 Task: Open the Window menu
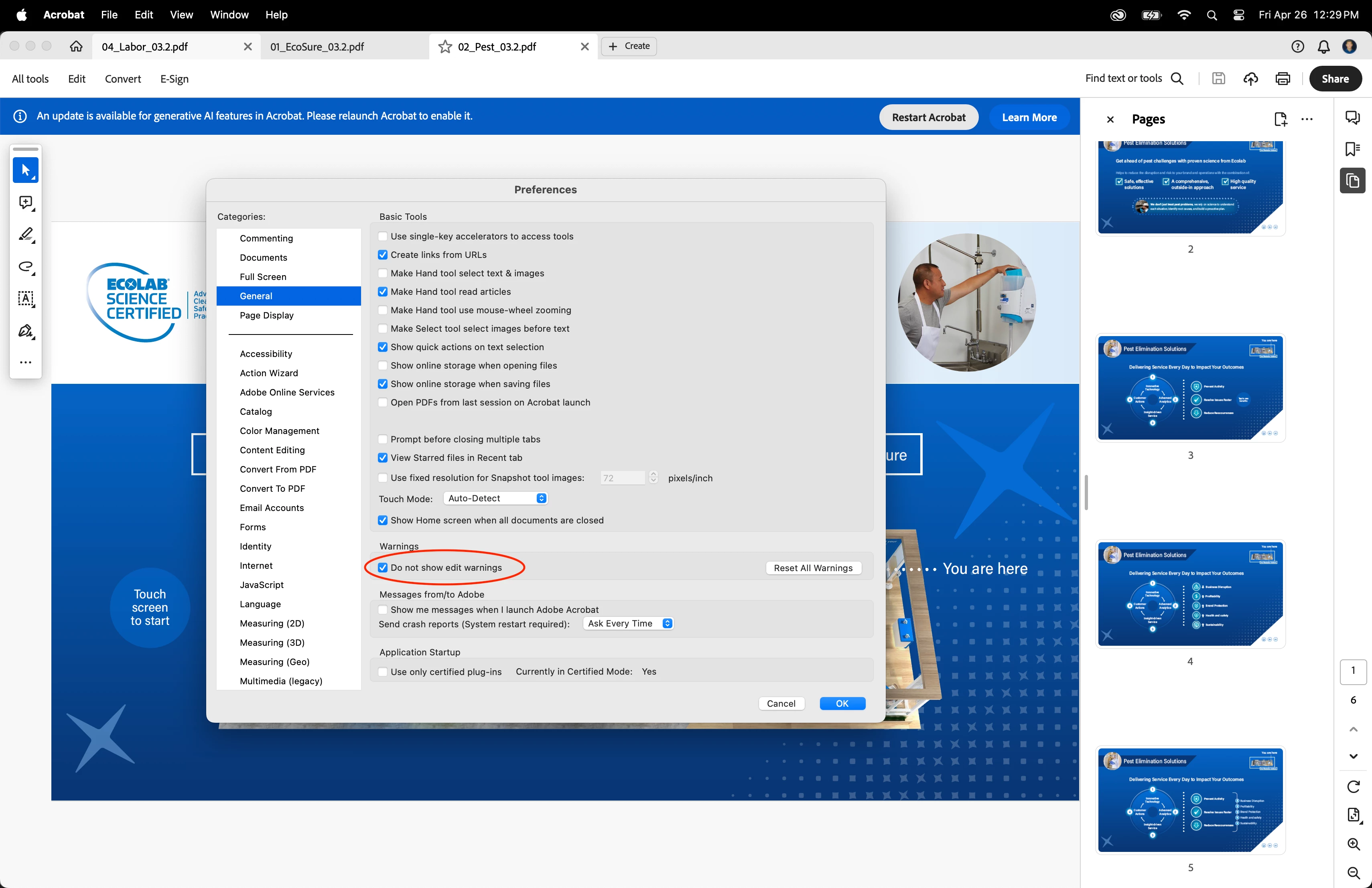(x=229, y=15)
